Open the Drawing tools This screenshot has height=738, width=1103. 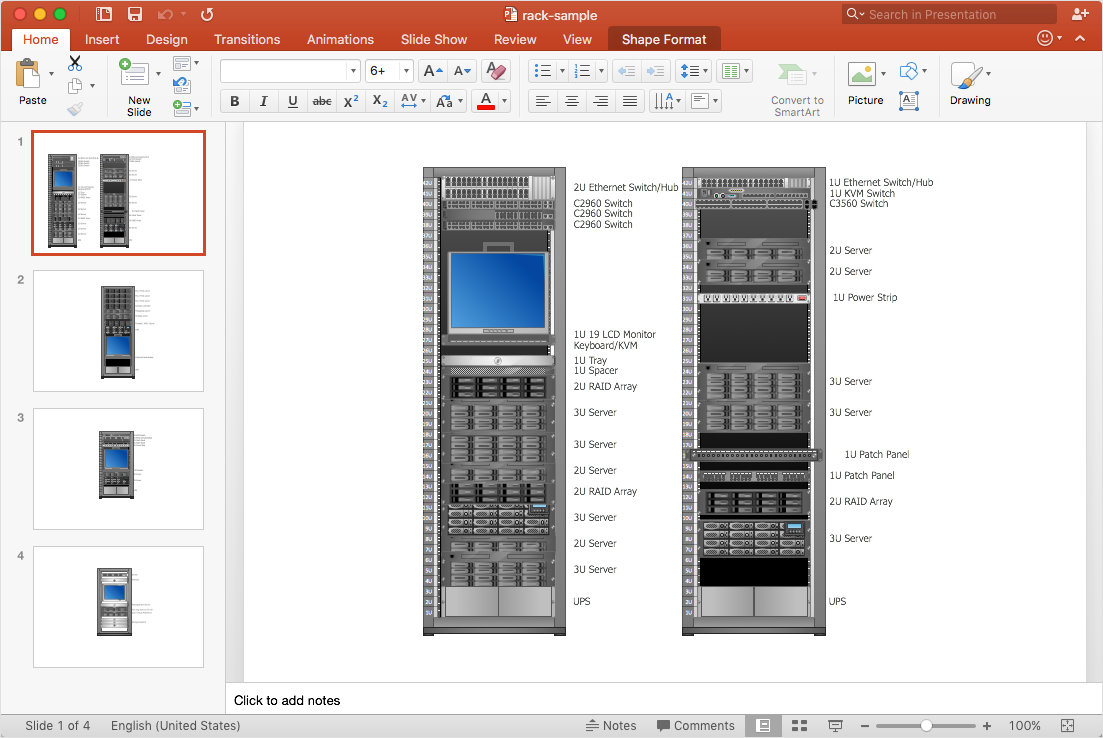[969, 82]
